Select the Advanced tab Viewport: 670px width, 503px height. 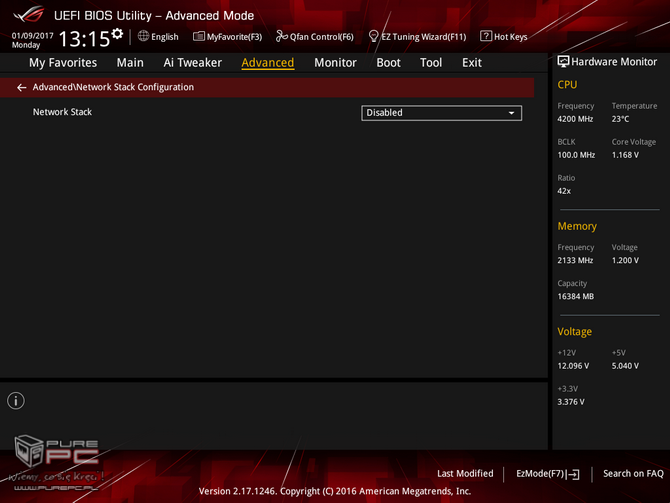click(x=267, y=63)
